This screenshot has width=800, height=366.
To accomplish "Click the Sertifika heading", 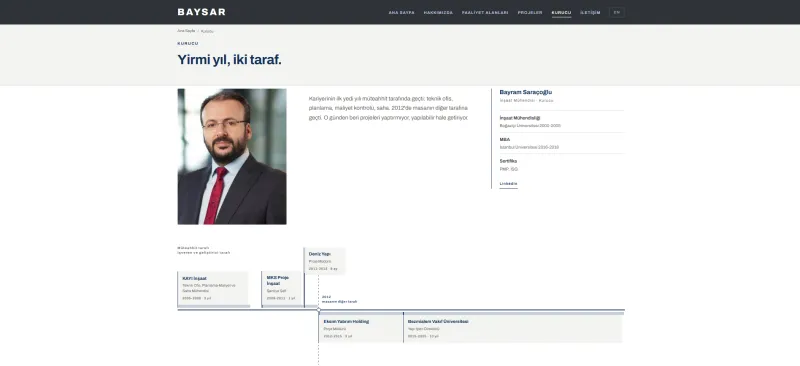I will 508,161.
